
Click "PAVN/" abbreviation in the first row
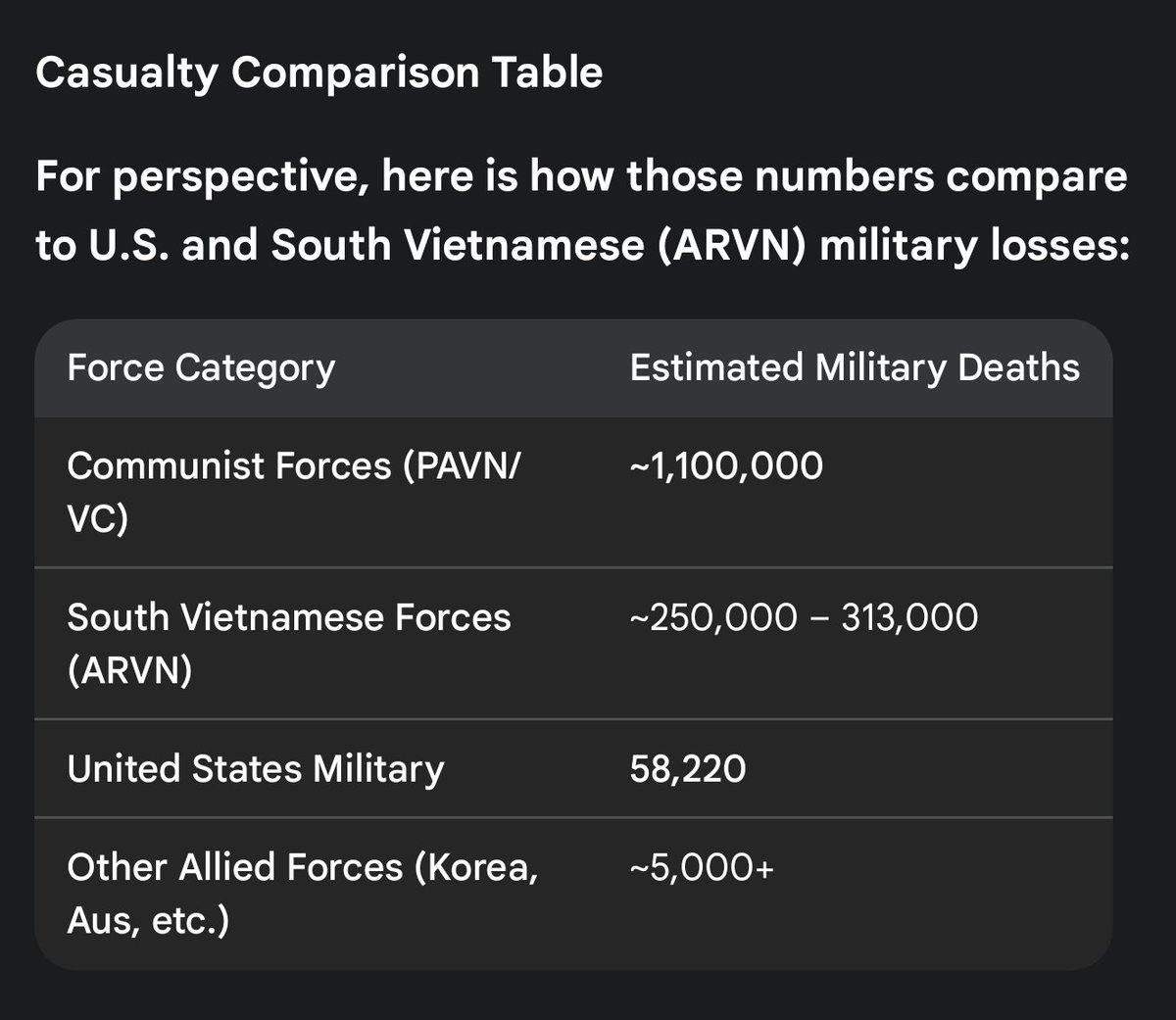463,465
